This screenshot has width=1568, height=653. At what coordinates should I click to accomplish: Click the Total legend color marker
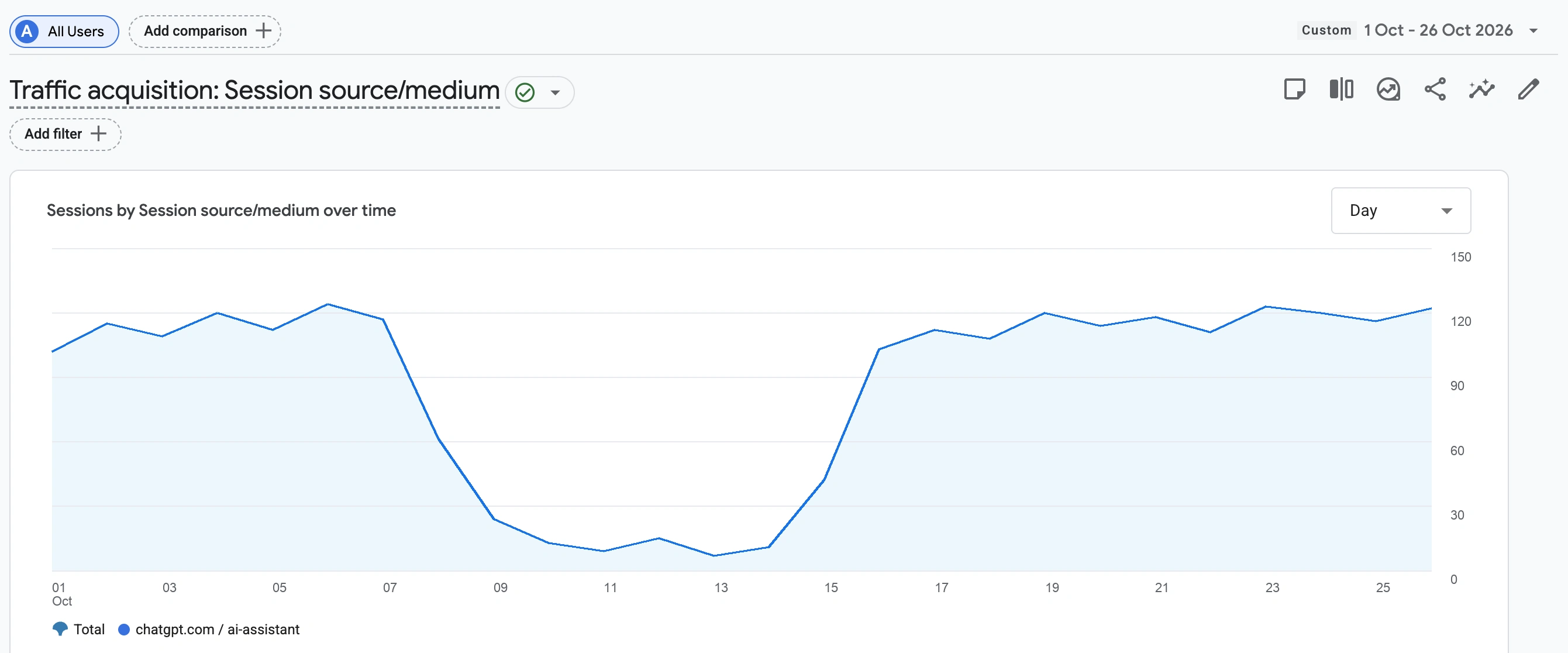coord(60,628)
